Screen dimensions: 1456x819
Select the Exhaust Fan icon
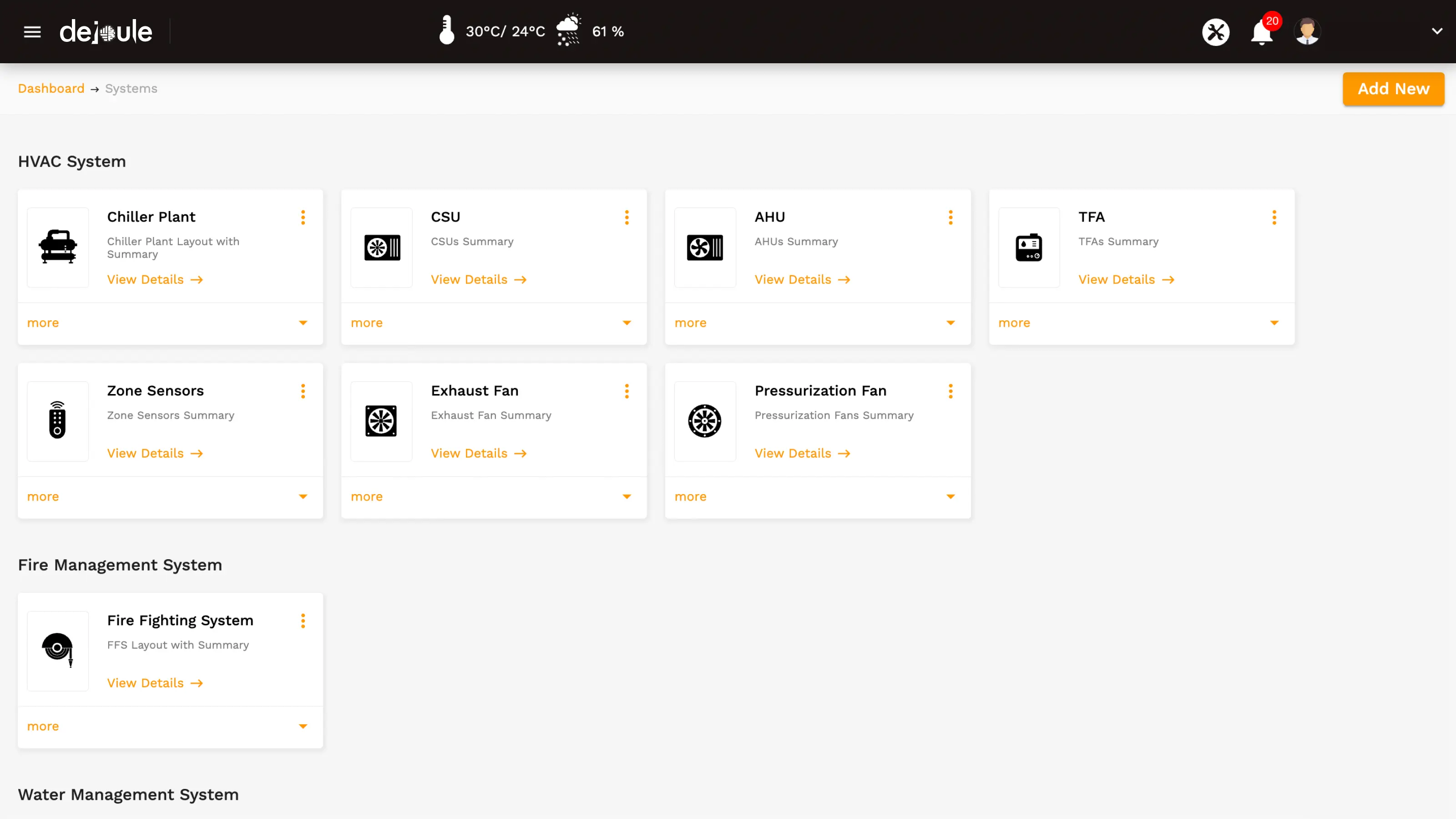pyautogui.click(x=381, y=420)
